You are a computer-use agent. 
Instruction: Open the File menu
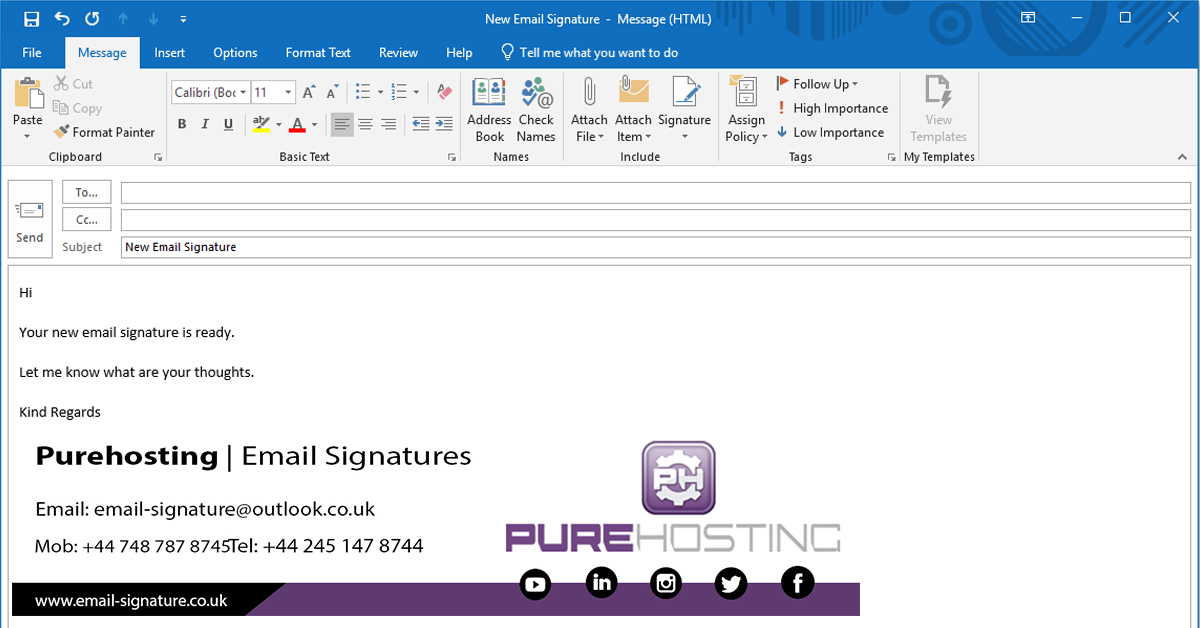(x=32, y=53)
